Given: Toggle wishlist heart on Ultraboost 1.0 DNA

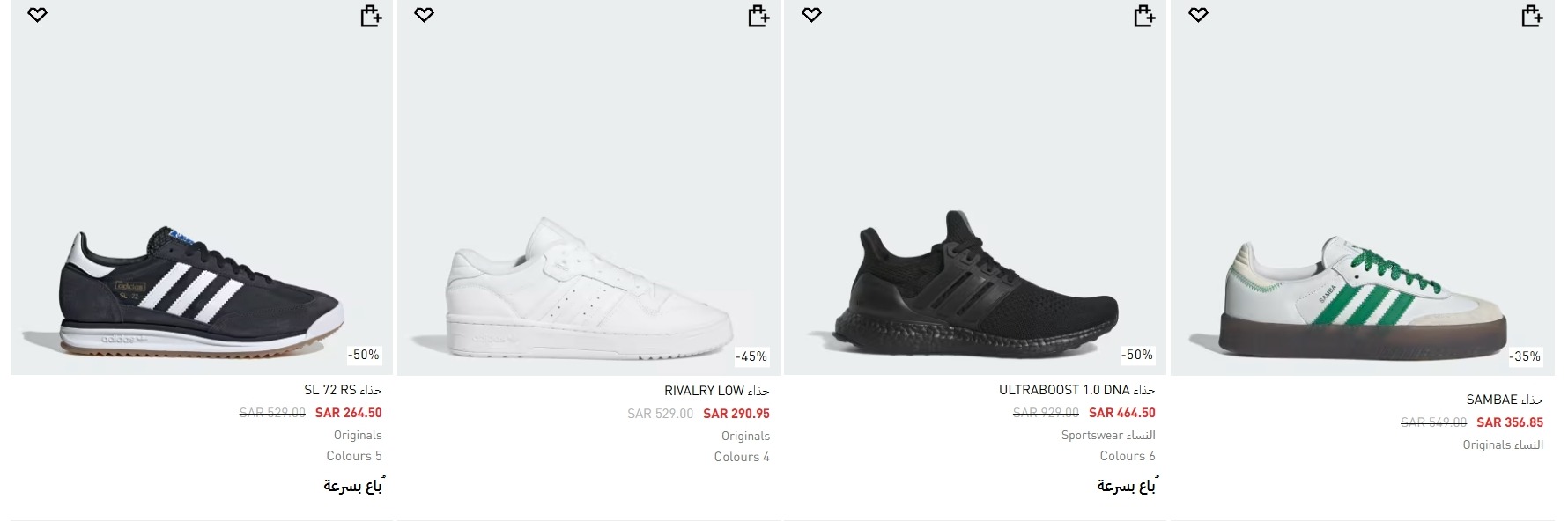Looking at the screenshot, I should 811,15.
